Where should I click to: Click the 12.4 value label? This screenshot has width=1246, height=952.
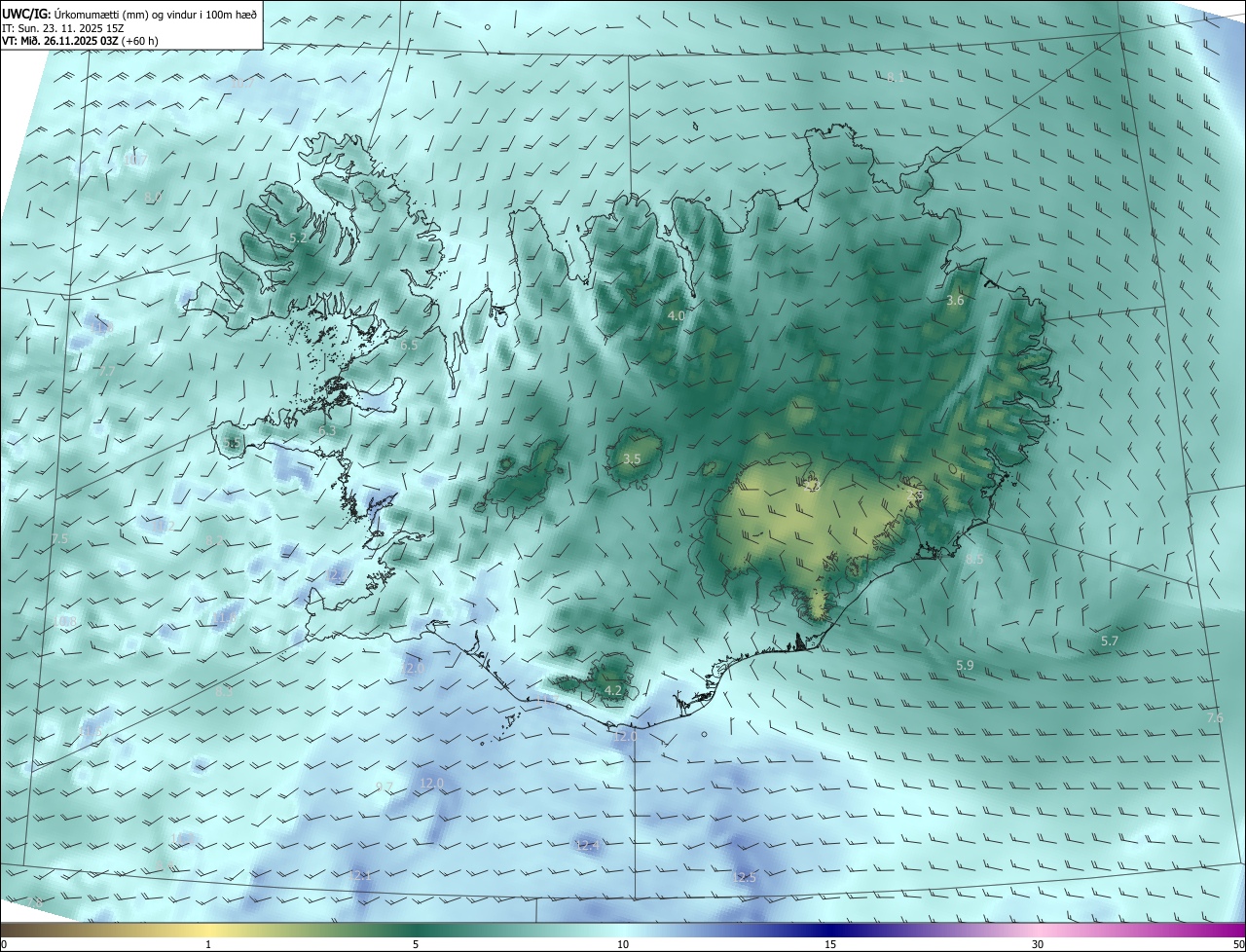[587, 845]
